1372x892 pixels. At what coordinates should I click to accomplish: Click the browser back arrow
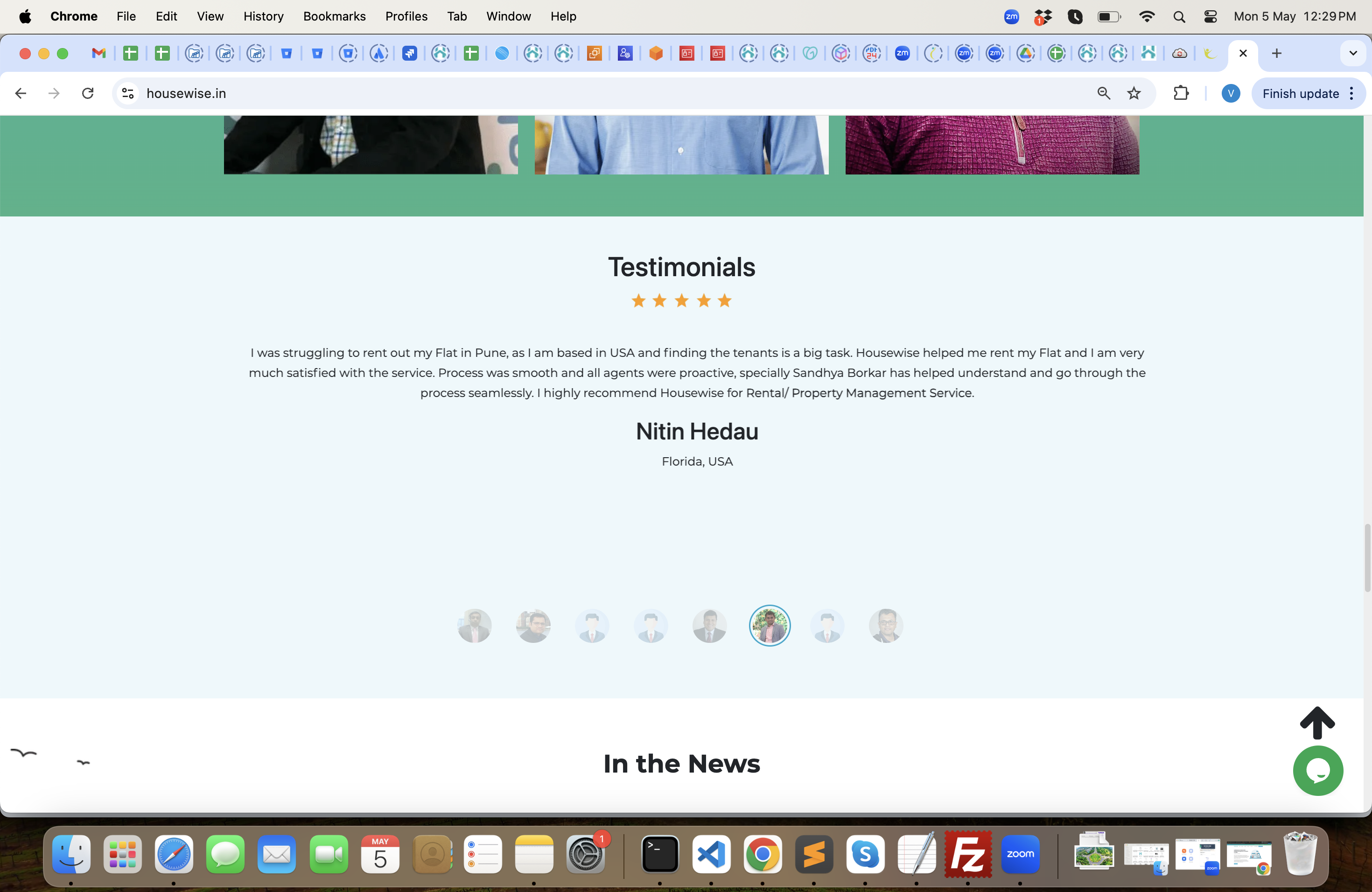[21, 93]
